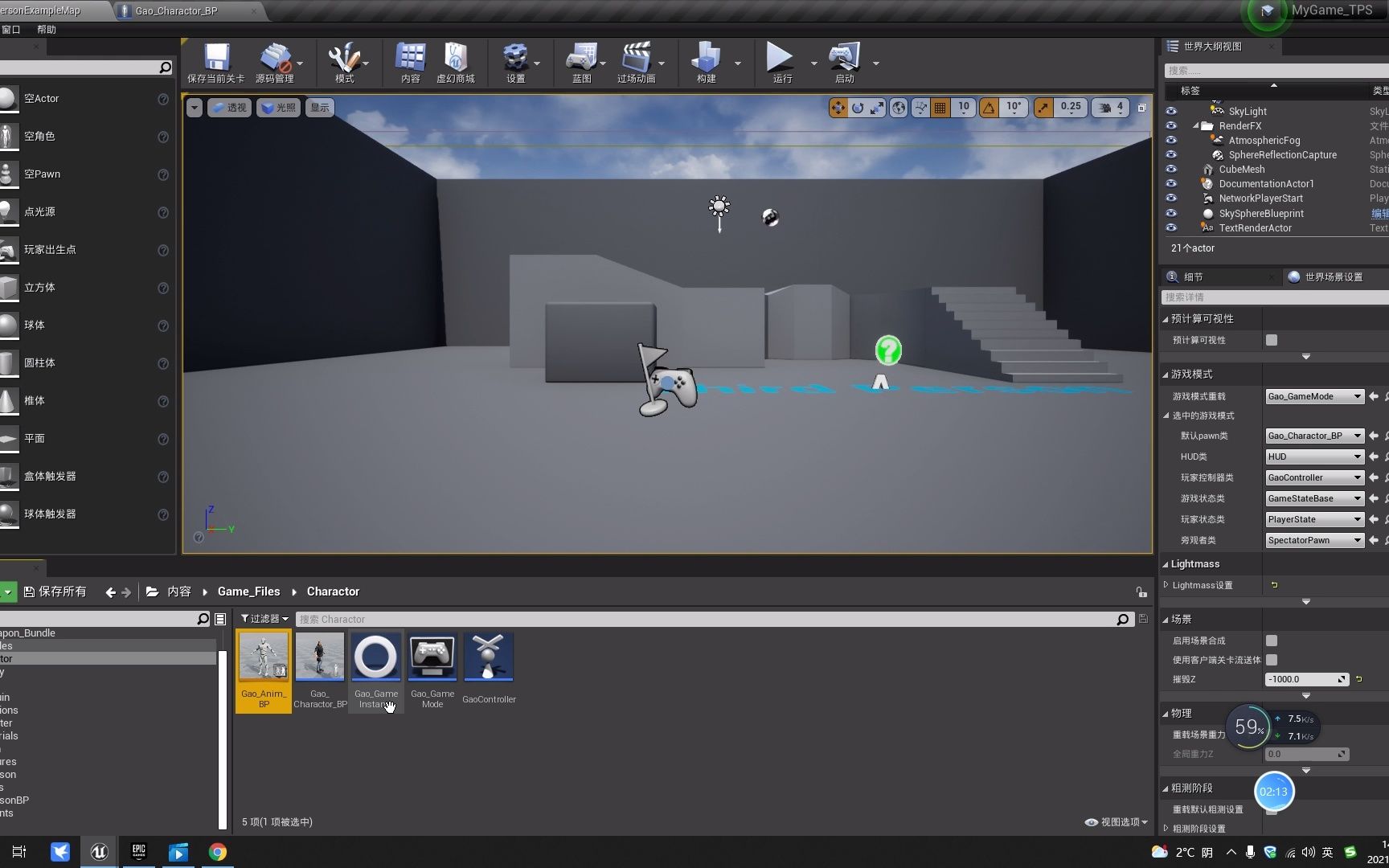The width and height of the screenshot is (1389, 868).
Task: Click the 保存所有 button in content browser
Action: [54, 591]
